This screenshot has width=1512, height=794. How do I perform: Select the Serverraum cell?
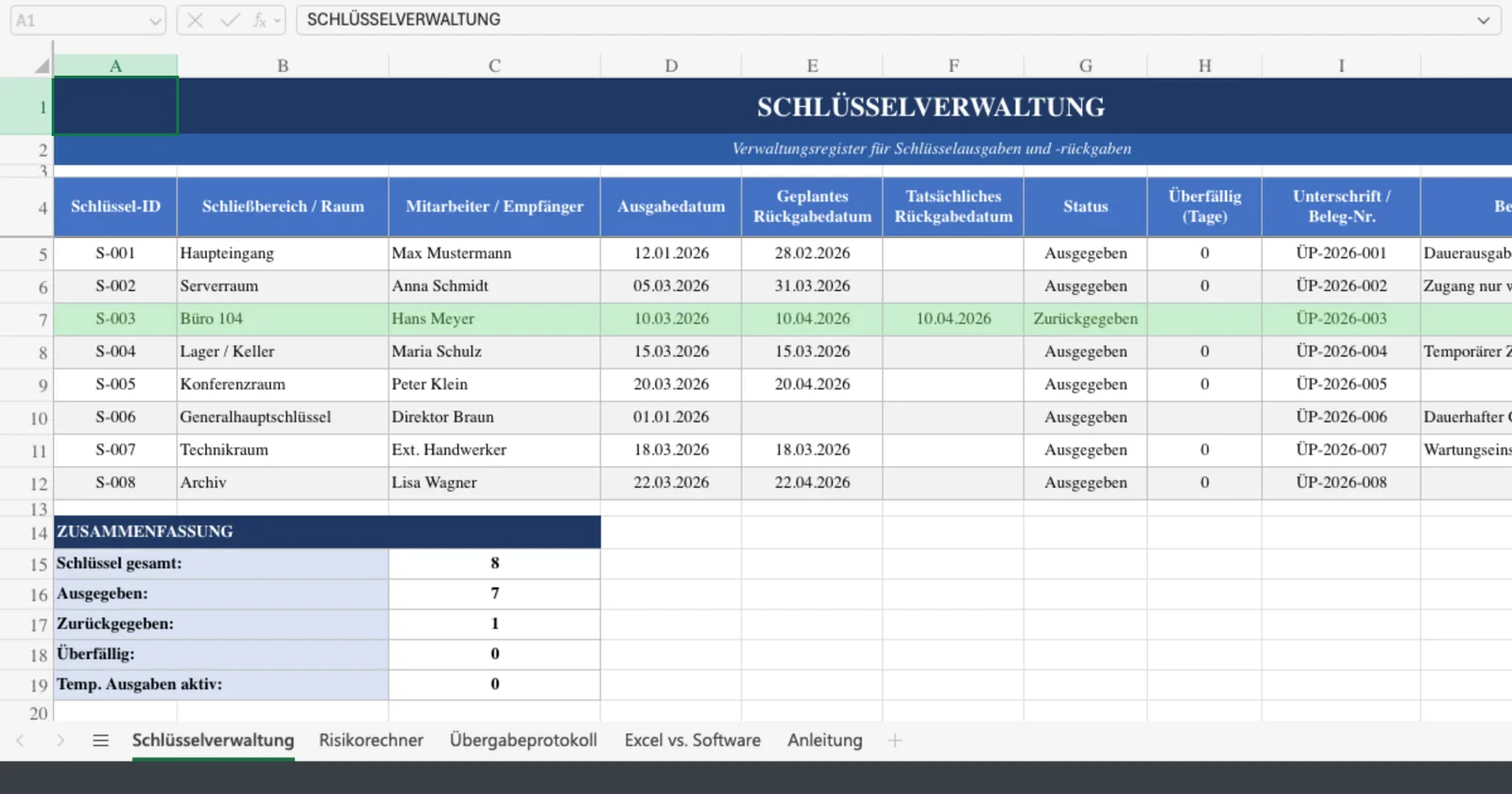click(283, 286)
